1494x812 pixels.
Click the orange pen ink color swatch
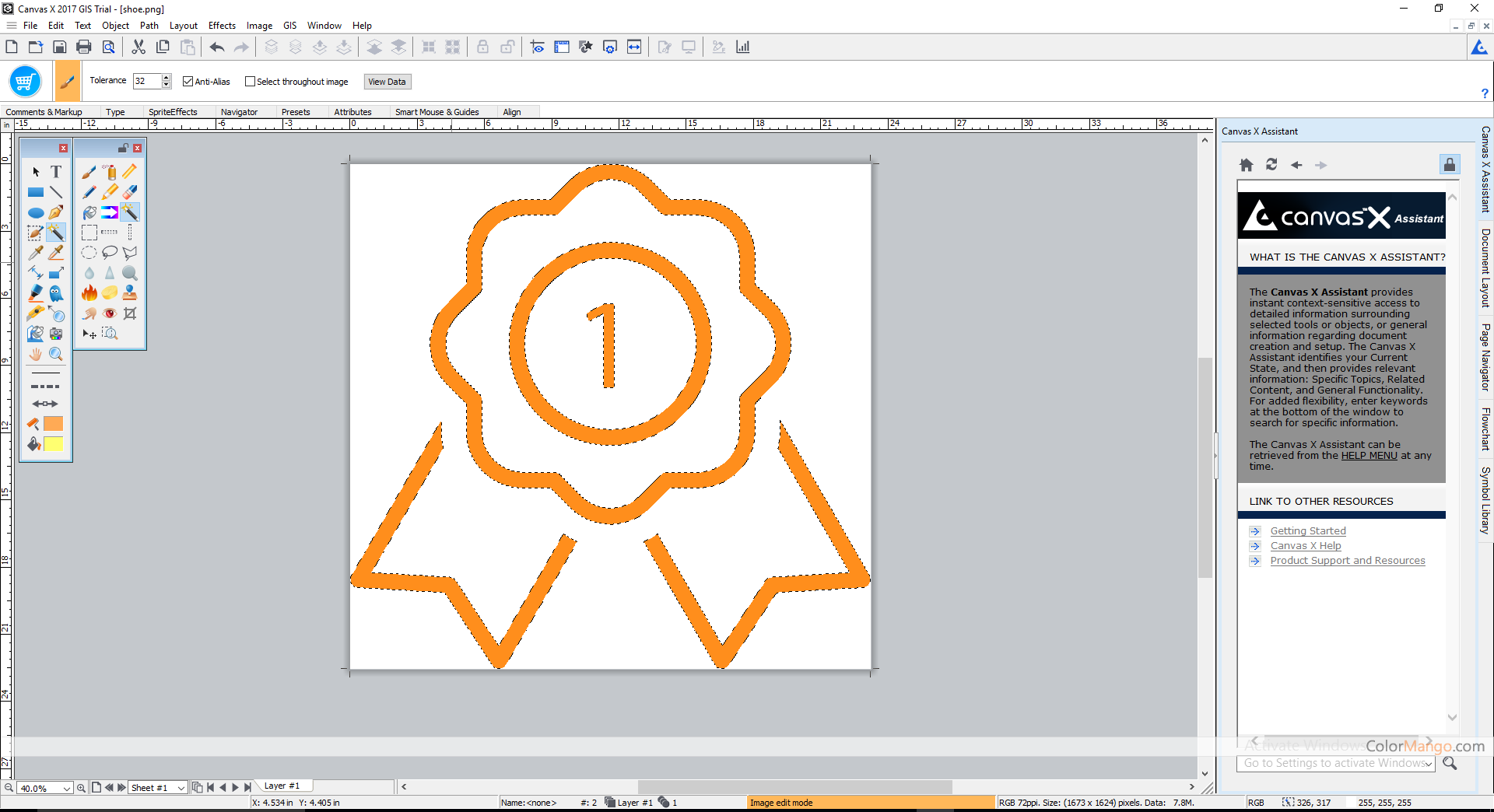click(x=54, y=424)
